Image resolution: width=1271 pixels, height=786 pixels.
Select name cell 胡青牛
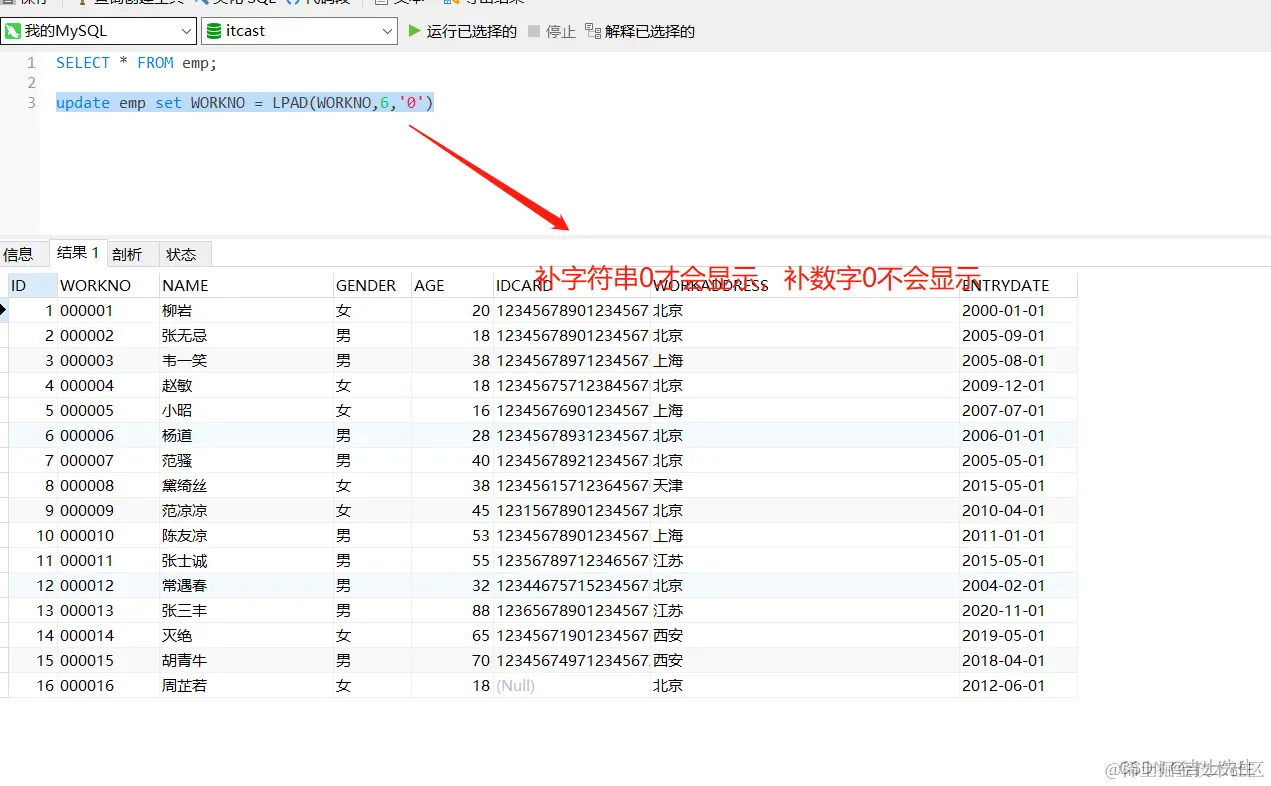click(246, 660)
